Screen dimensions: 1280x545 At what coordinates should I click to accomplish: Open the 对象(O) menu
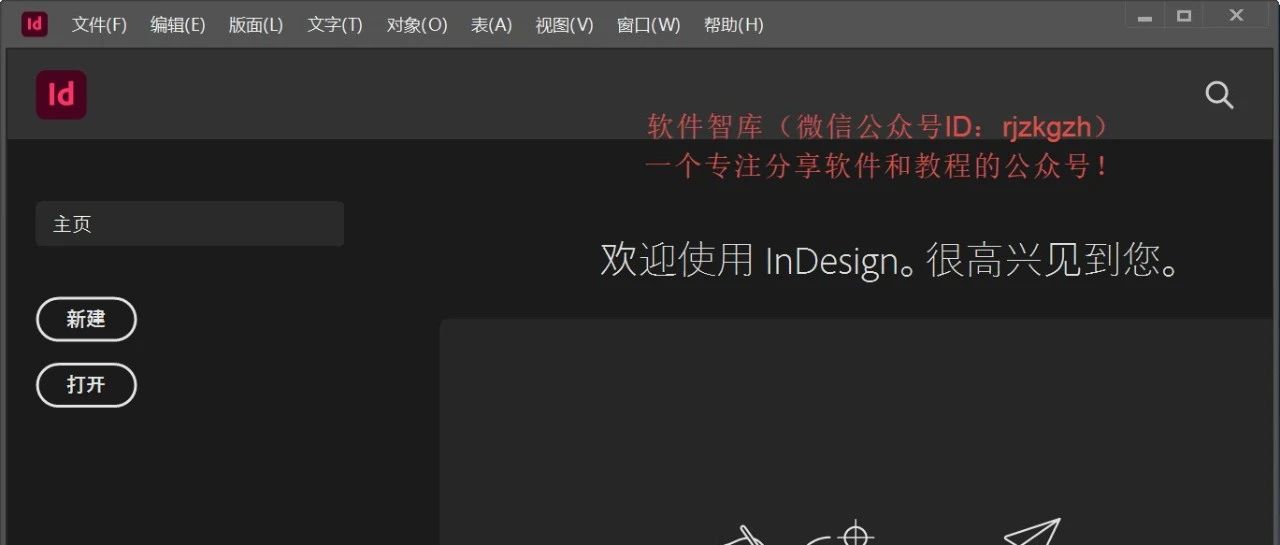(417, 25)
